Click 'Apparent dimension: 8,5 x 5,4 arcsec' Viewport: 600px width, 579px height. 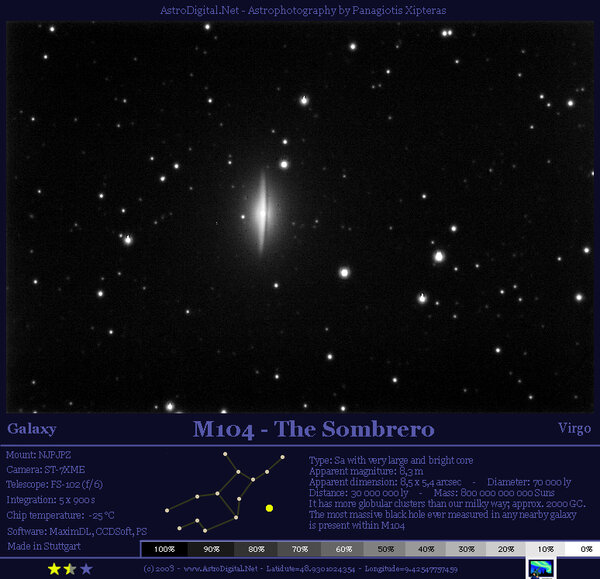coord(385,482)
